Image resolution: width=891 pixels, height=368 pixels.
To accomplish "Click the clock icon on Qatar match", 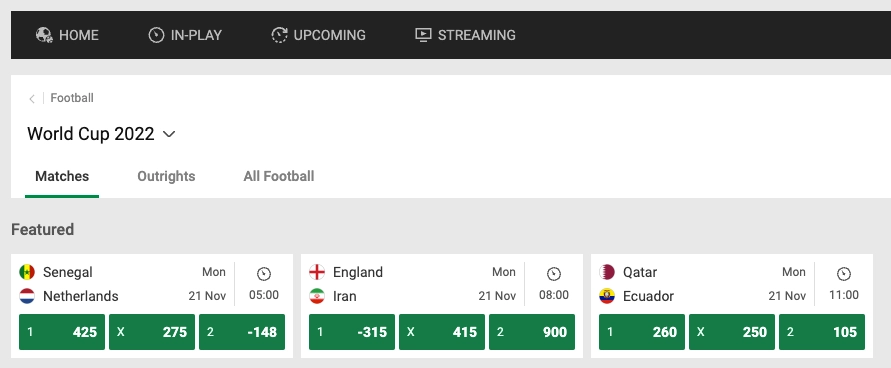I will point(844,274).
